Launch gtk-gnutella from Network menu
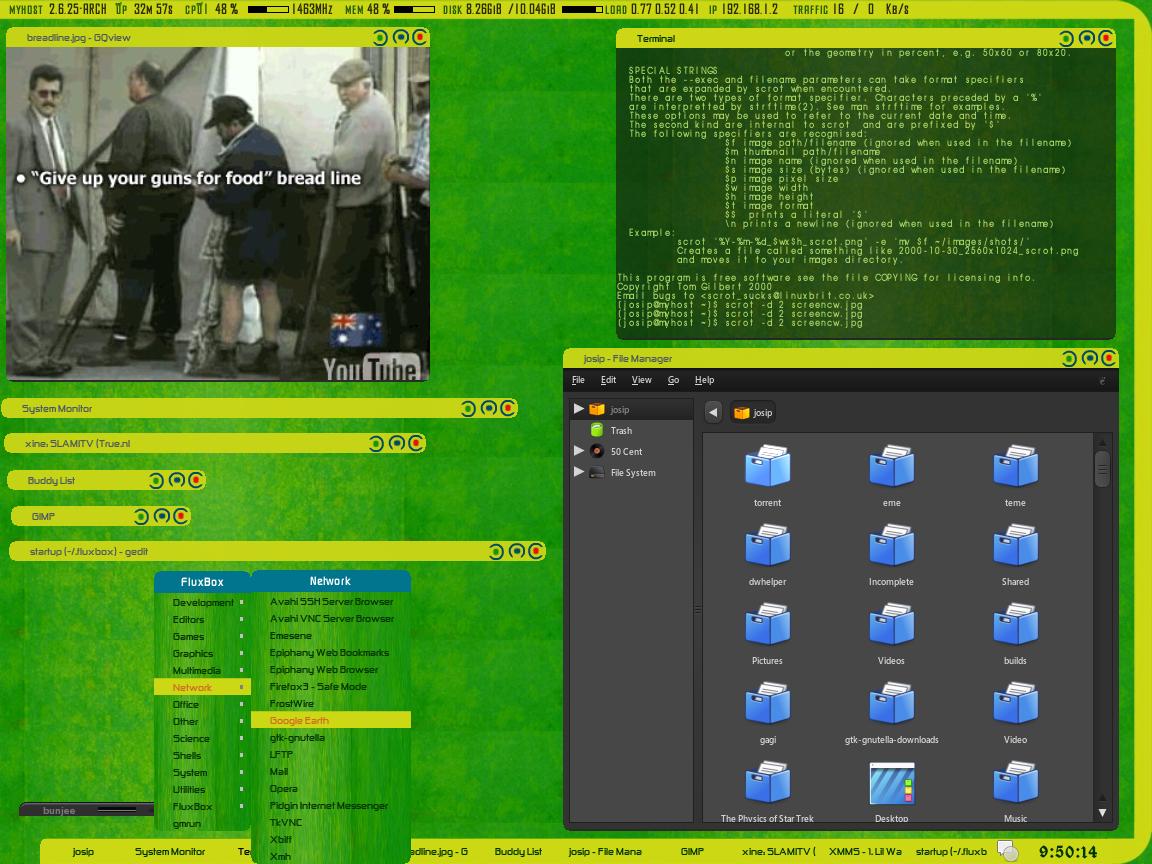The width and height of the screenshot is (1152, 864). pyautogui.click(x=331, y=737)
